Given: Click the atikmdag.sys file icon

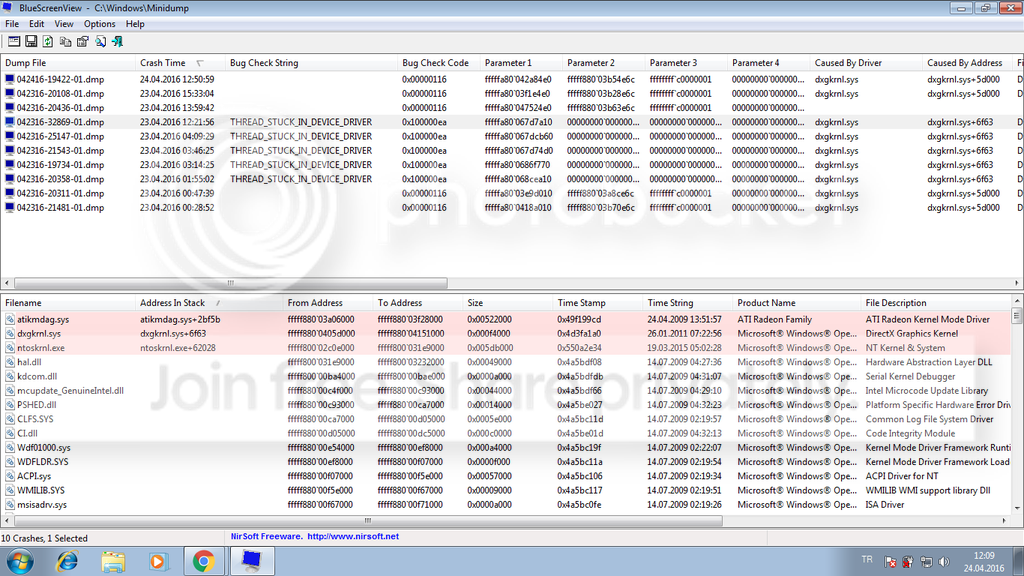Looking at the screenshot, I should coord(10,319).
